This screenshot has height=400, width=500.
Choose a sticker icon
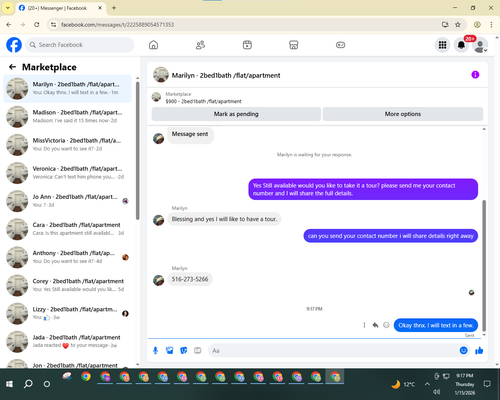click(x=183, y=350)
